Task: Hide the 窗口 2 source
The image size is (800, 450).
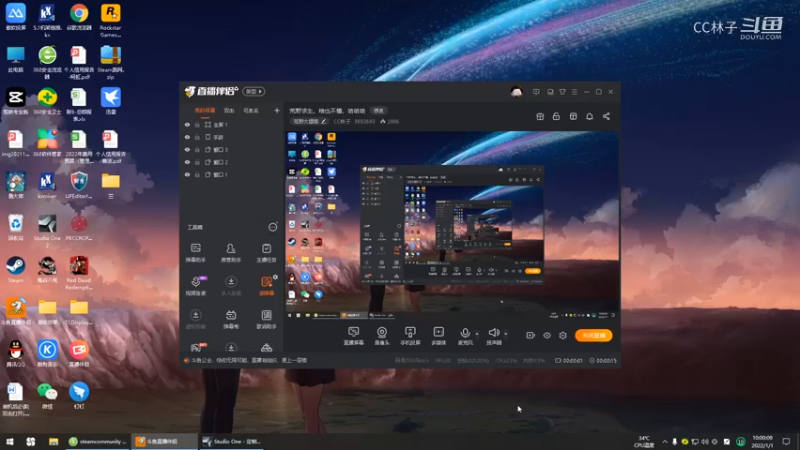Action: [187, 162]
